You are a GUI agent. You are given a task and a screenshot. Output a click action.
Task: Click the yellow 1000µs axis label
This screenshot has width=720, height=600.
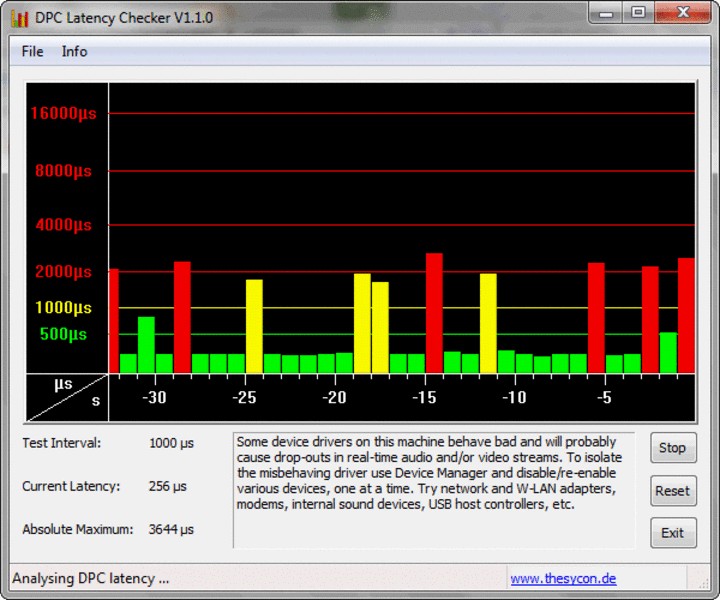tap(63, 308)
